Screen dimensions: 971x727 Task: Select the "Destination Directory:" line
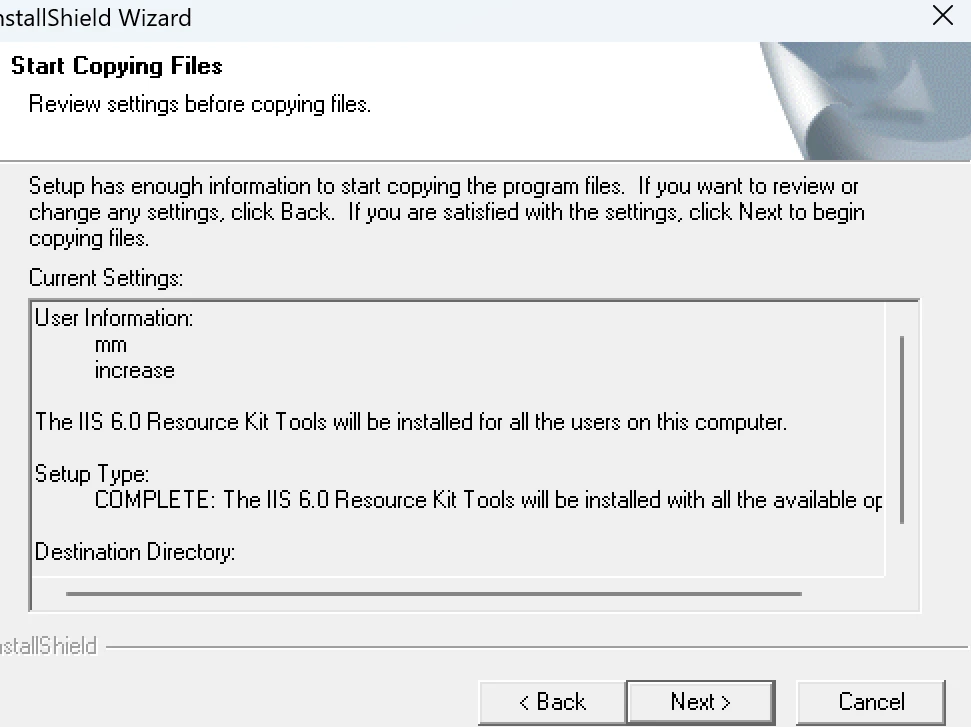click(x=135, y=552)
